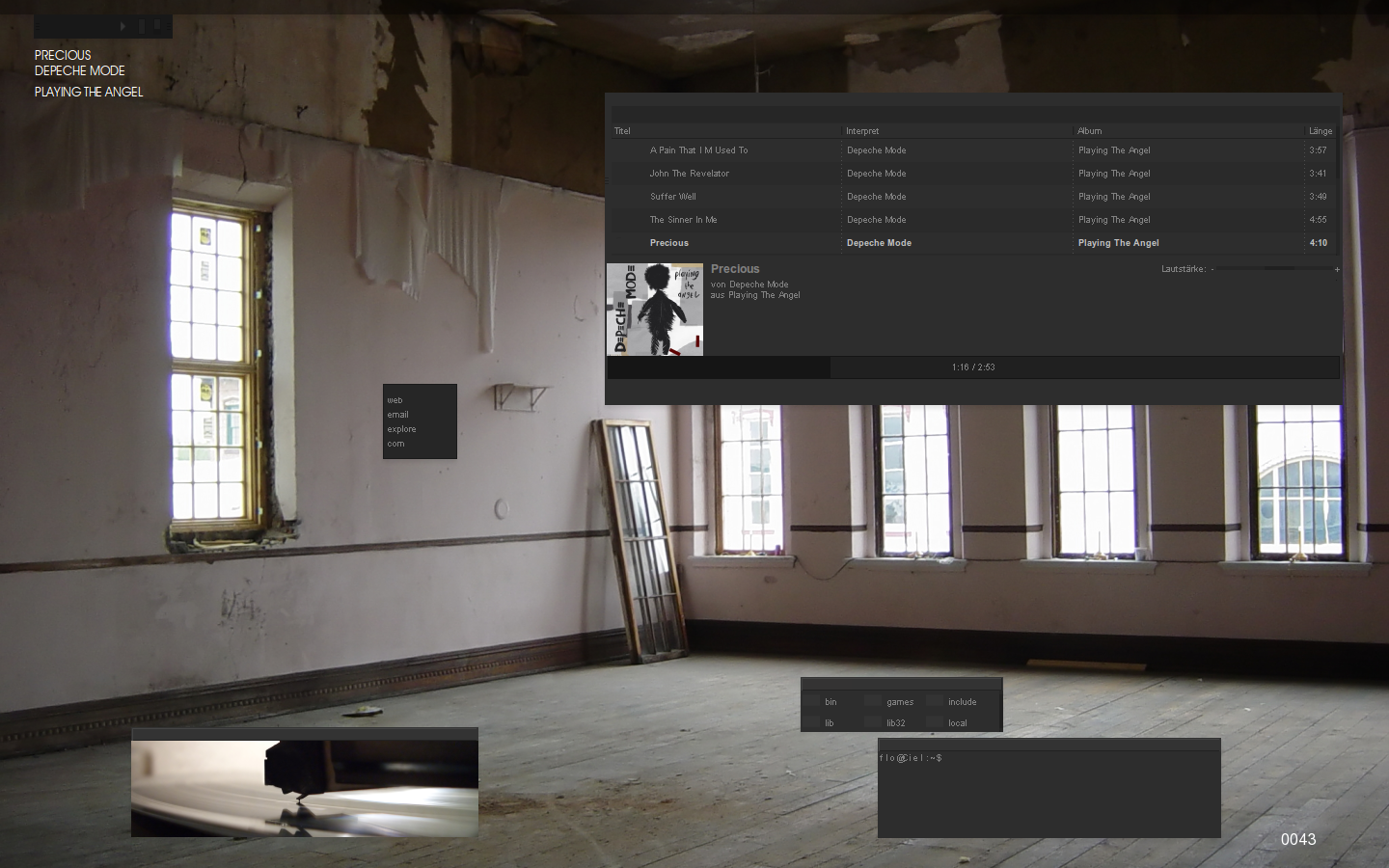Image resolution: width=1389 pixels, height=868 pixels.
Task: Click the 4:10 track length cell
Action: (1318, 243)
